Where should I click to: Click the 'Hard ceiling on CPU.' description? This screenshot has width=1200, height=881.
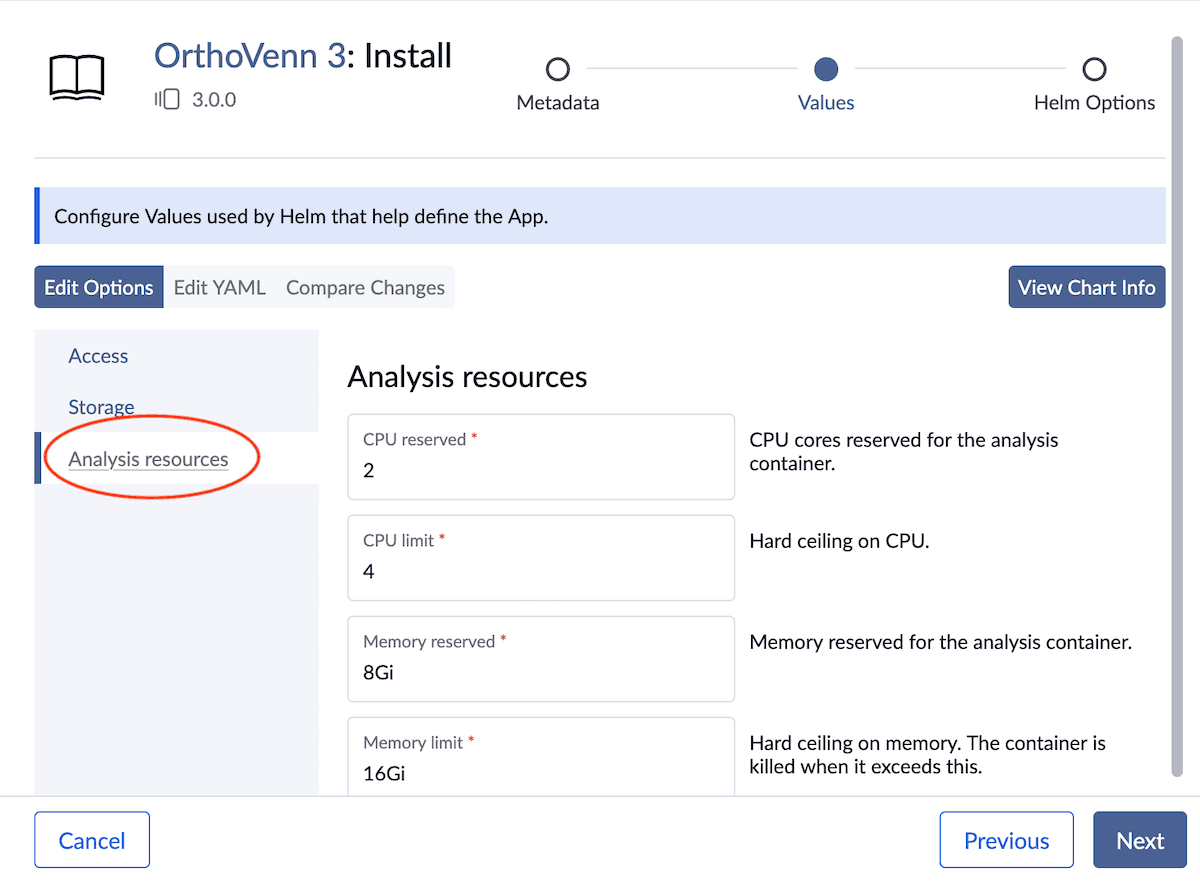[x=840, y=541]
